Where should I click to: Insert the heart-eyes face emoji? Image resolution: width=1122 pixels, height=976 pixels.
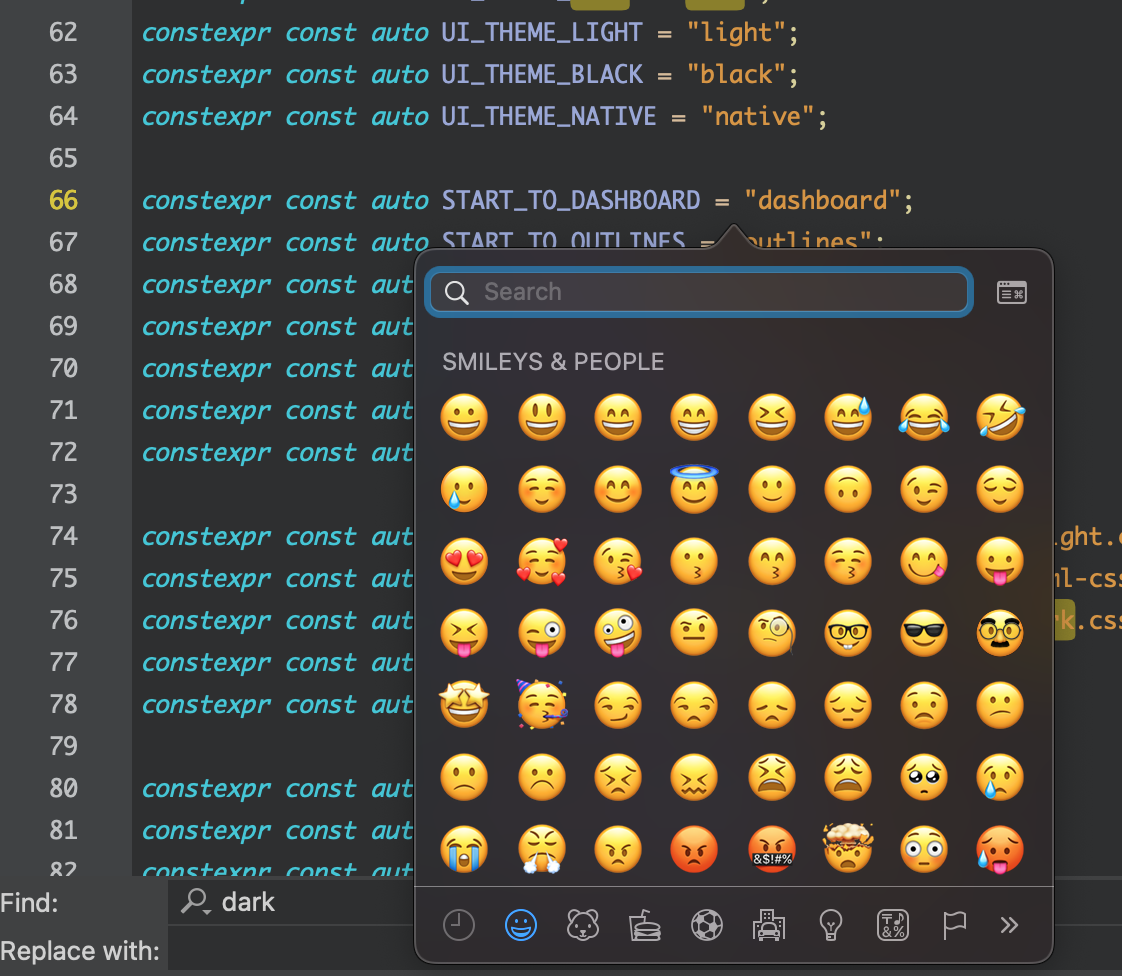[x=464, y=561]
